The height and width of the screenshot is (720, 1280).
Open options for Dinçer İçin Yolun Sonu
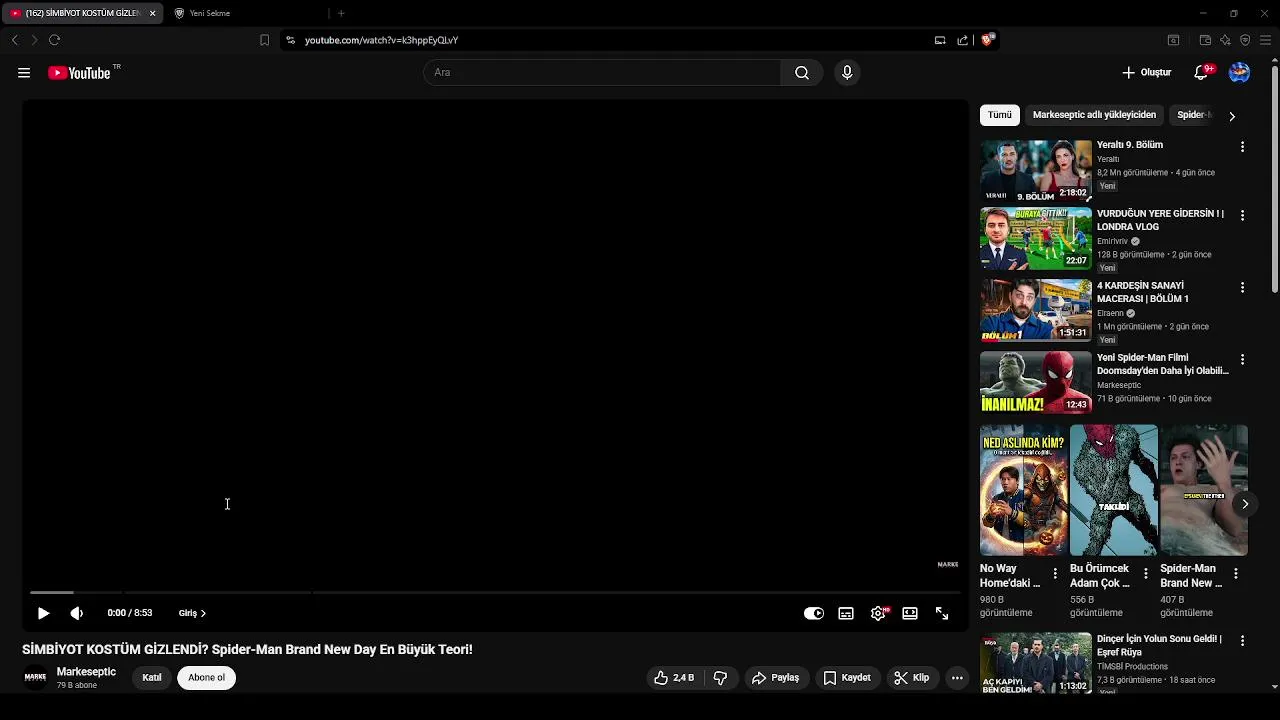[1242, 641]
